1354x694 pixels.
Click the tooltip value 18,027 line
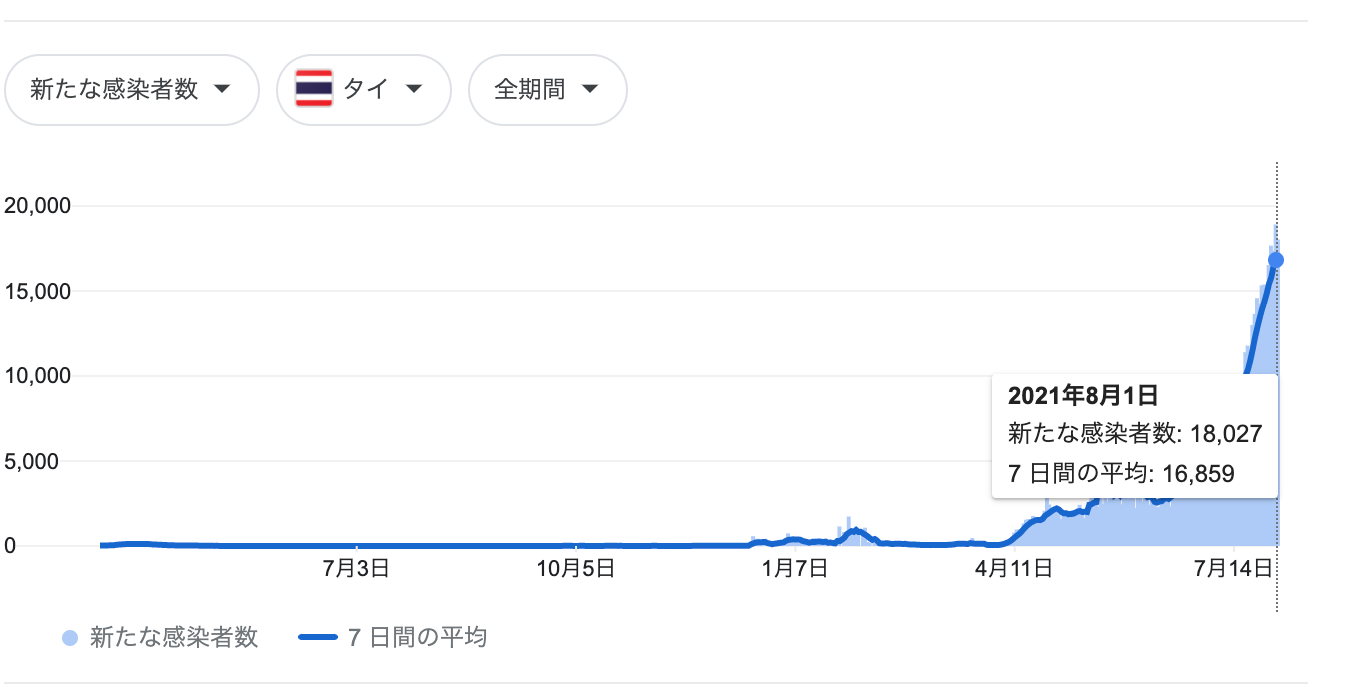pyautogui.click(x=1135, y=434)
